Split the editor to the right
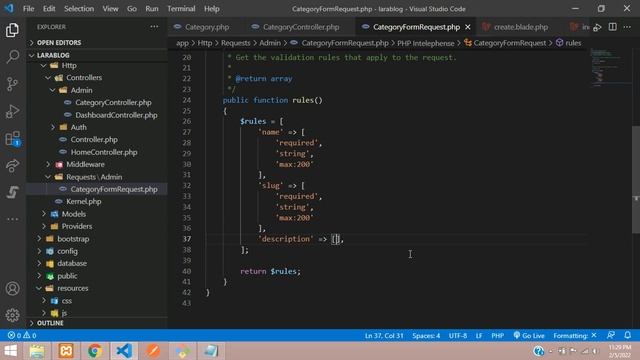Screen dimensions: 640x360 613,27
